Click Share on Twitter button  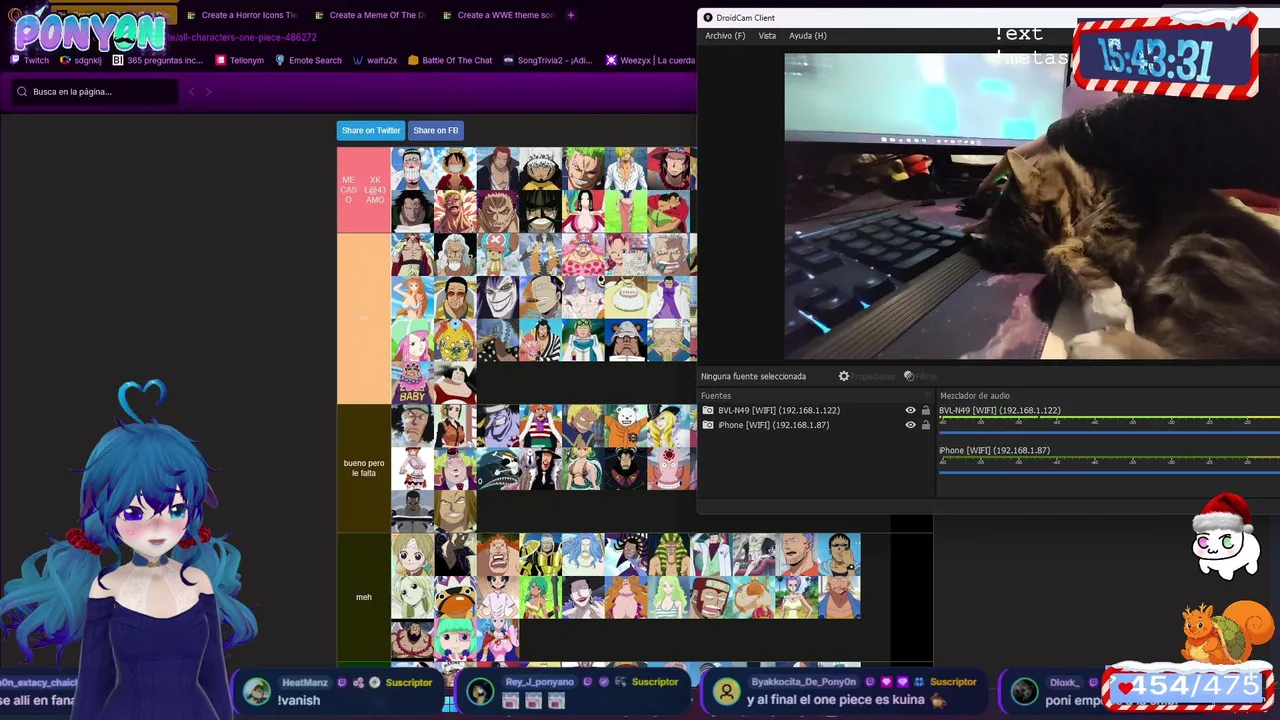371,130
